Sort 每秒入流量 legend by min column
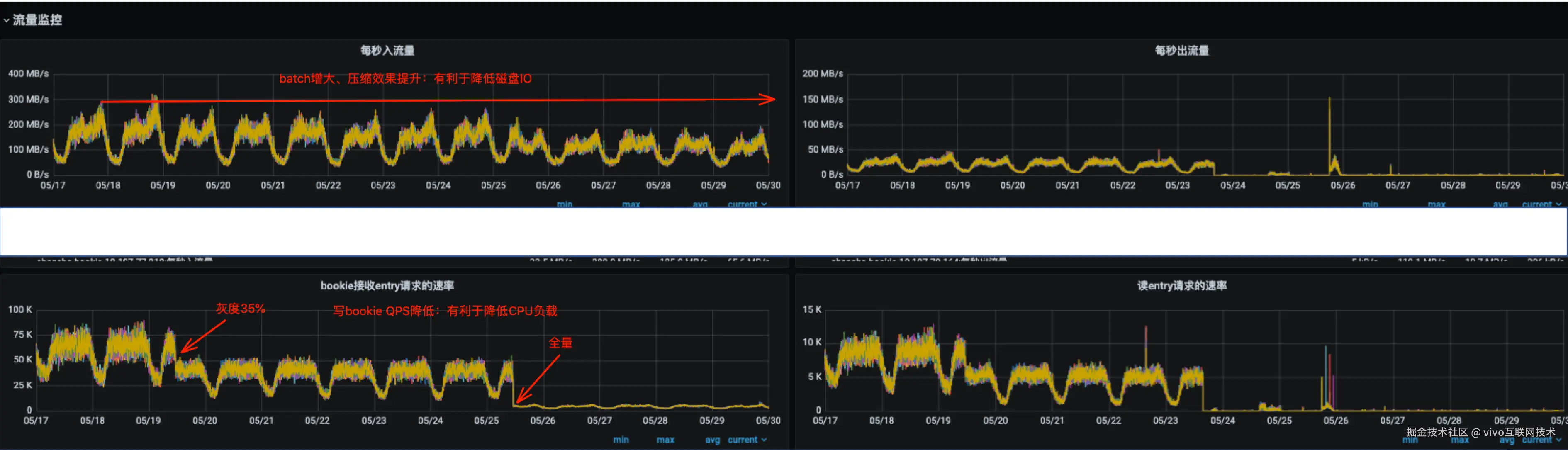1568x450 pixels. 564,204
